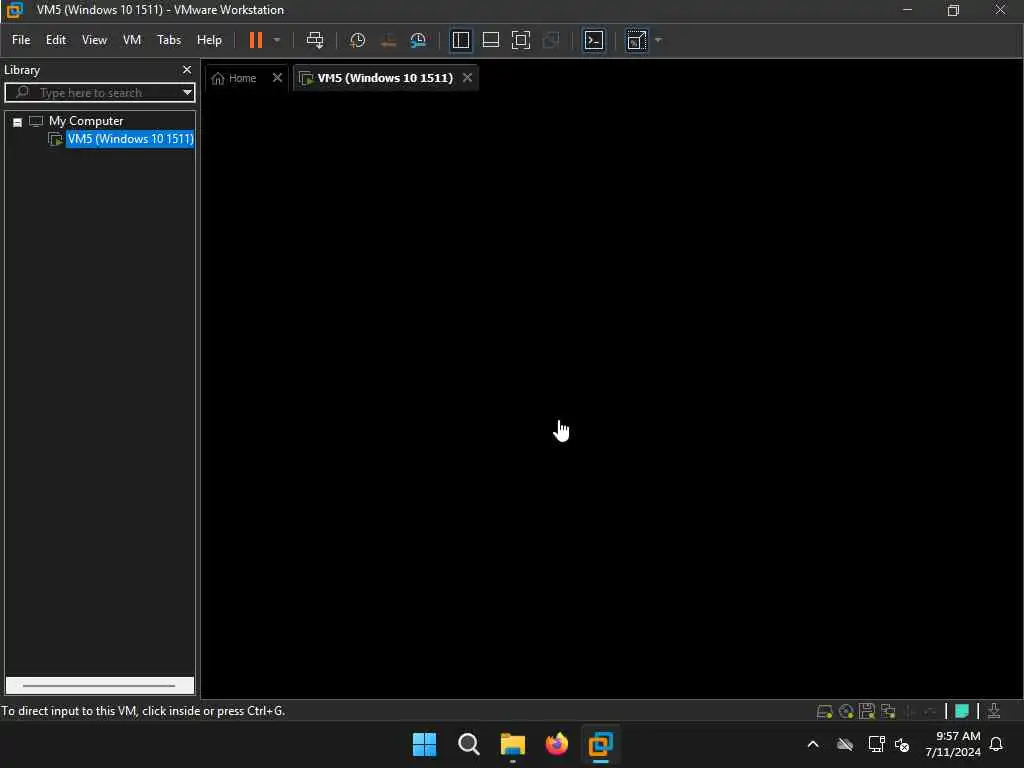
Task: Close the Library panel
Action: click(x=187, y=69)
